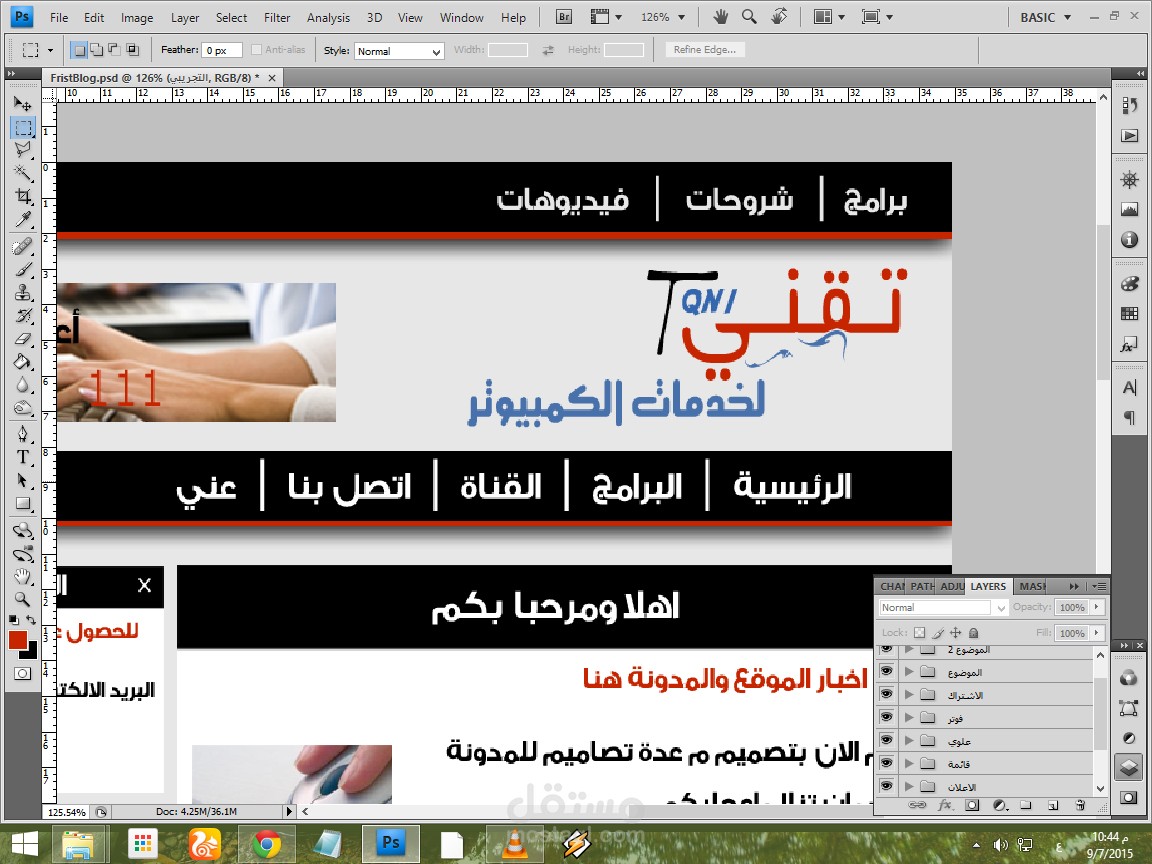1152x864 pixels.
Task: Link layers with chain icon
Action: pyautogui.click(x=918, y=805)
